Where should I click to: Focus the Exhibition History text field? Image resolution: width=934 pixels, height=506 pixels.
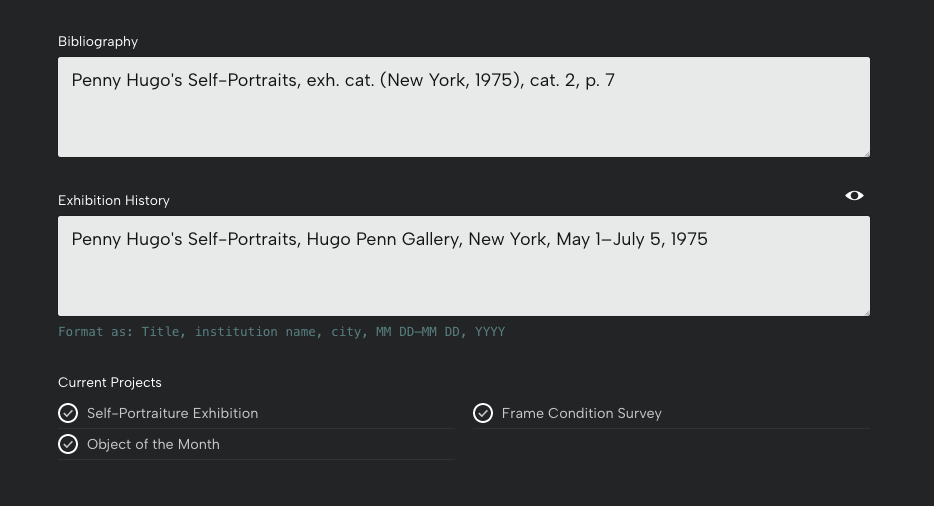[x=463, y=280]
